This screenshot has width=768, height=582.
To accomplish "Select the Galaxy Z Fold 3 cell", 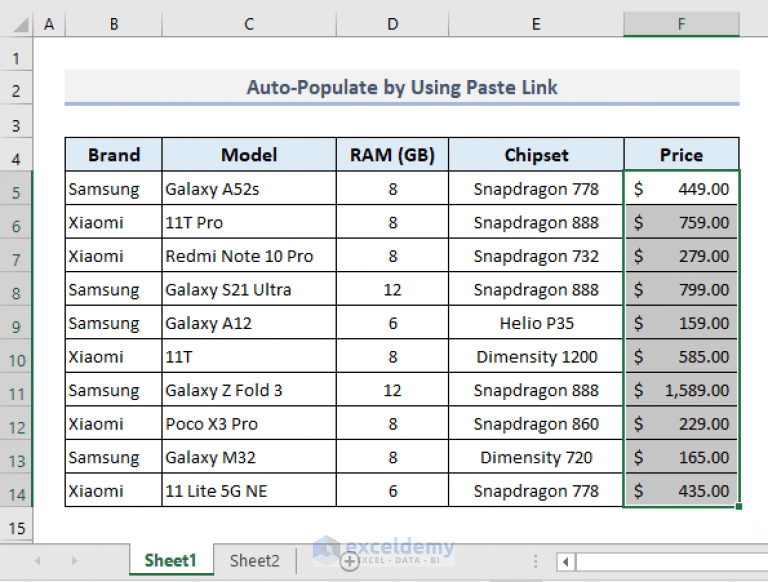I will click(249, 390).
